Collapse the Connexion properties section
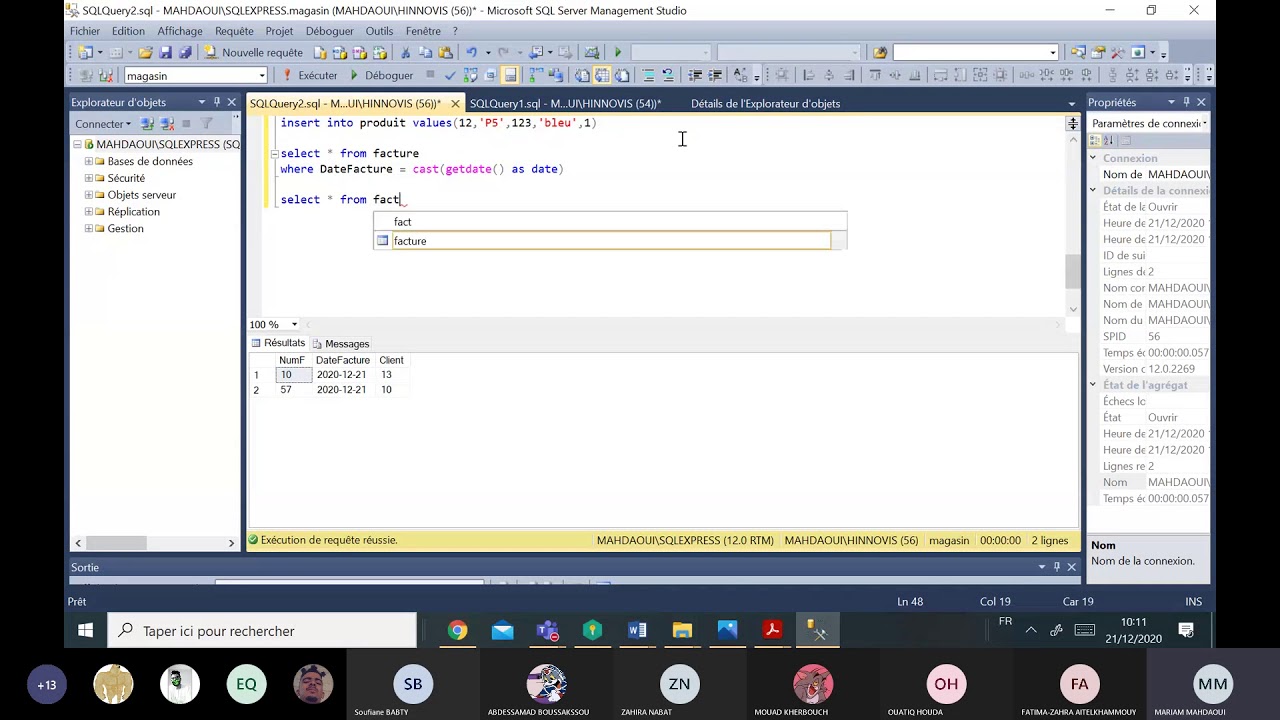Viewport: 1280px width, 720px height. [1093, 158]
